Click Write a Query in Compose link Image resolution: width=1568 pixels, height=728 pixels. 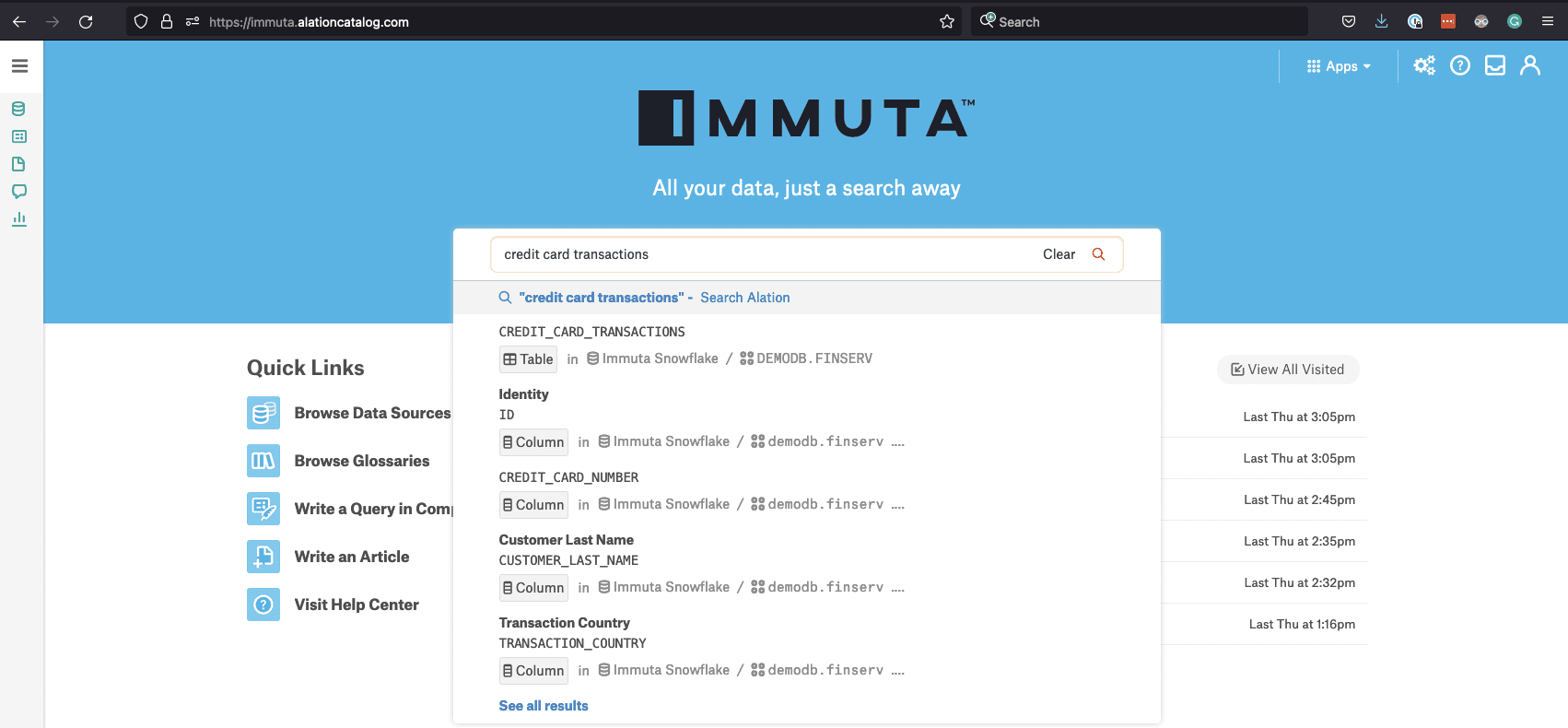(x=373, y=509)
